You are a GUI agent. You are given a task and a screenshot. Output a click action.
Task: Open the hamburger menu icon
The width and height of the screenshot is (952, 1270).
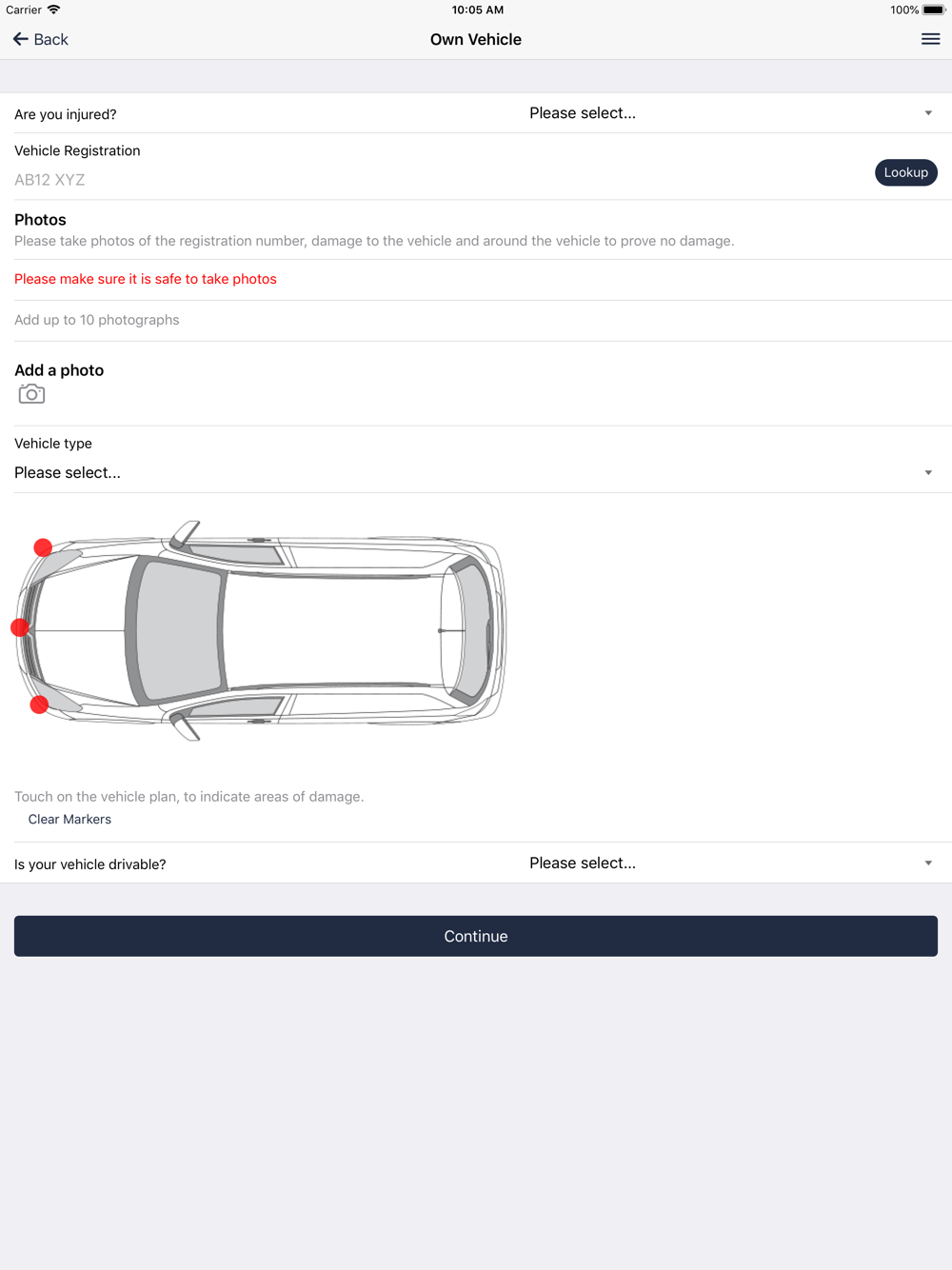(930, 39)
